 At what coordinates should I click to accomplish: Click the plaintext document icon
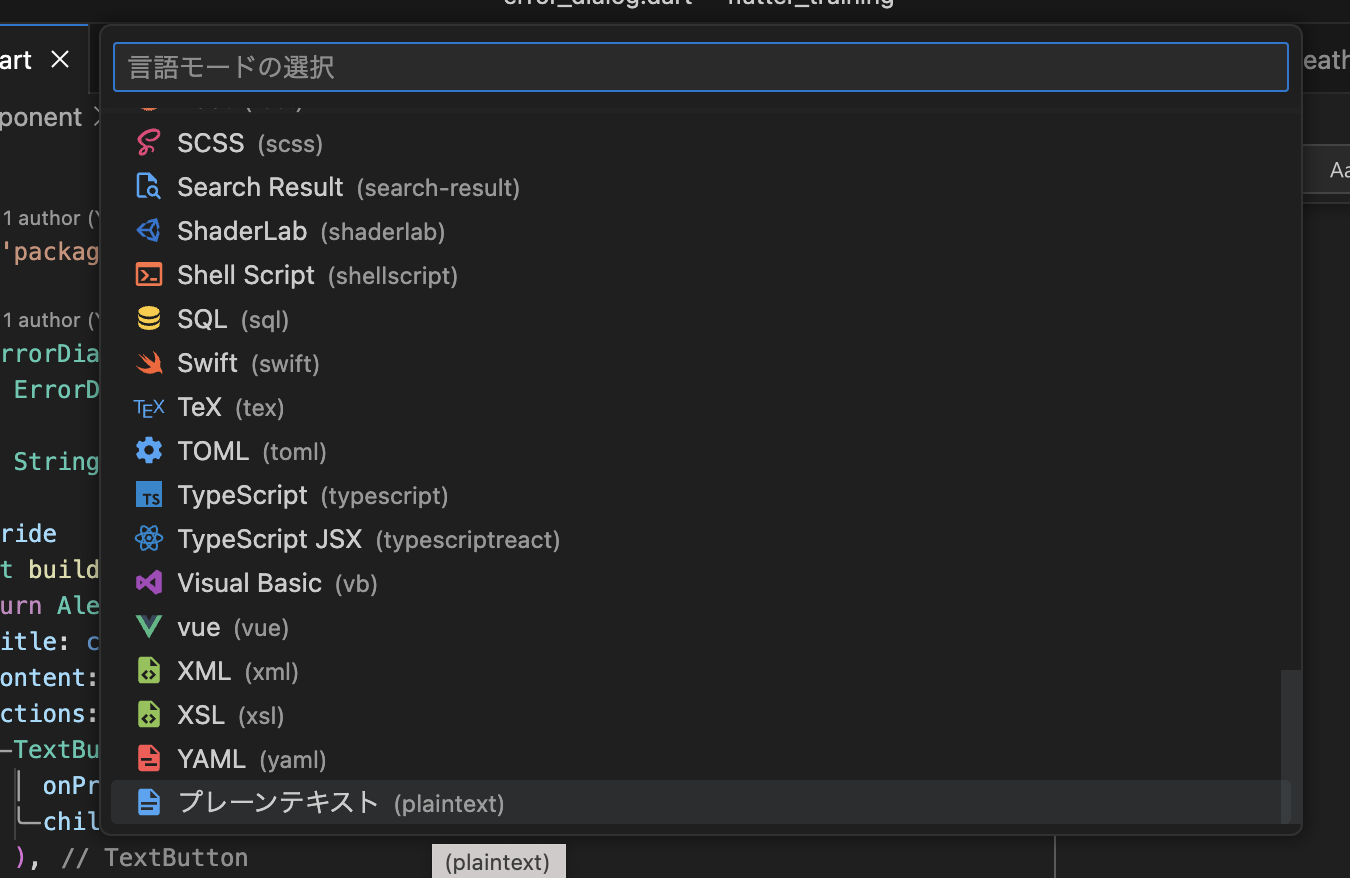(149, 802)
